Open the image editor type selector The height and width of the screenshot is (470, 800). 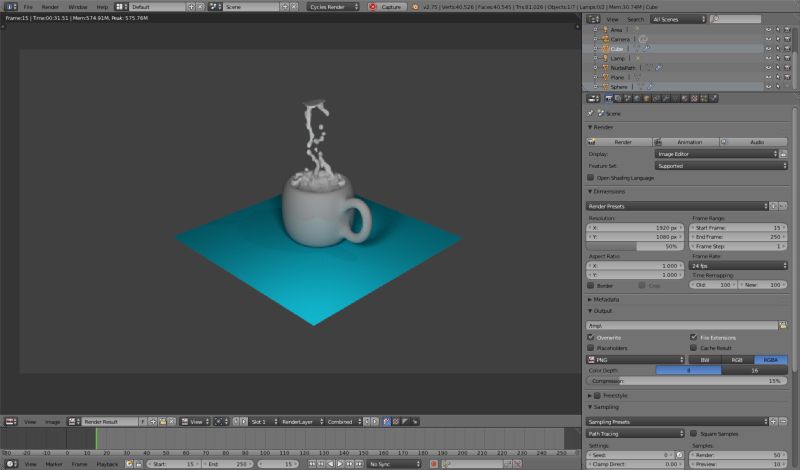[x=11, y=422]
